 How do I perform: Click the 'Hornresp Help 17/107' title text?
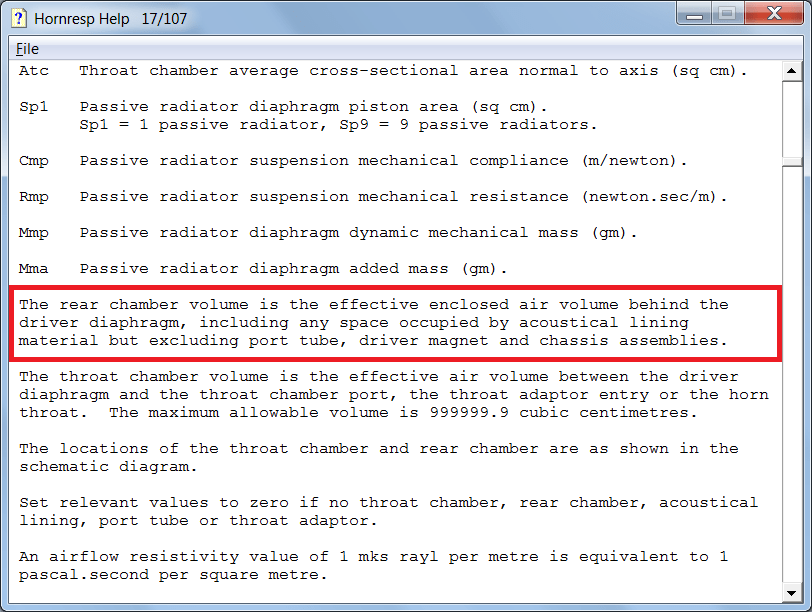pos(110,19)
